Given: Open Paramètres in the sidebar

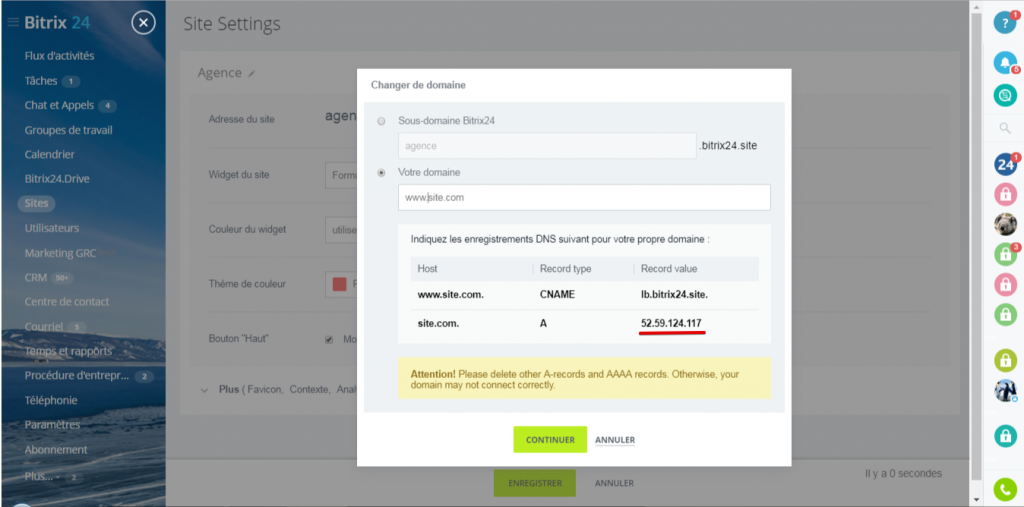Looking at the screenshot, I should coord(52,425).
